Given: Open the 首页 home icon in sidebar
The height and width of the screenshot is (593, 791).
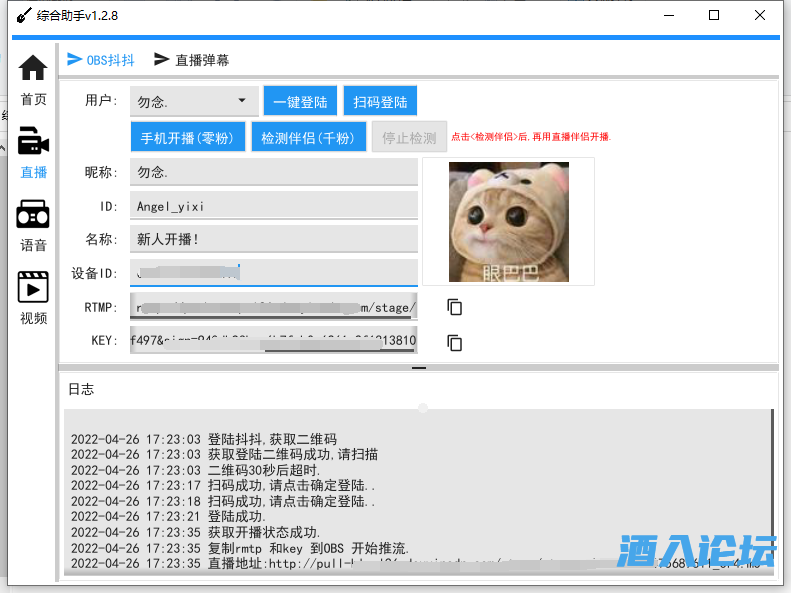Looking at the screenshot, I should pos(33,69).
